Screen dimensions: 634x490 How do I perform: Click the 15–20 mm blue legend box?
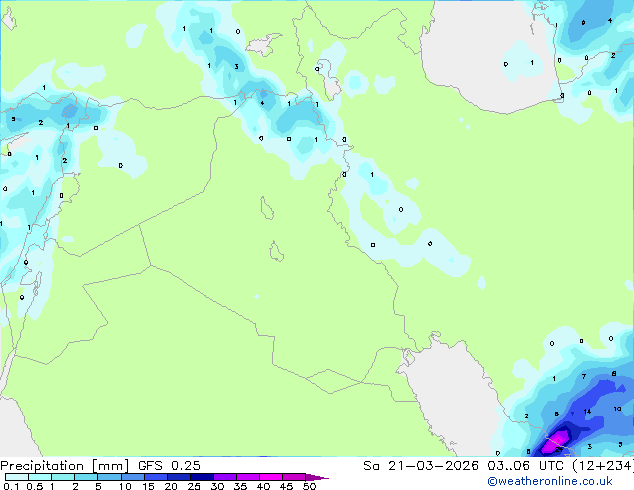point(156,477)
